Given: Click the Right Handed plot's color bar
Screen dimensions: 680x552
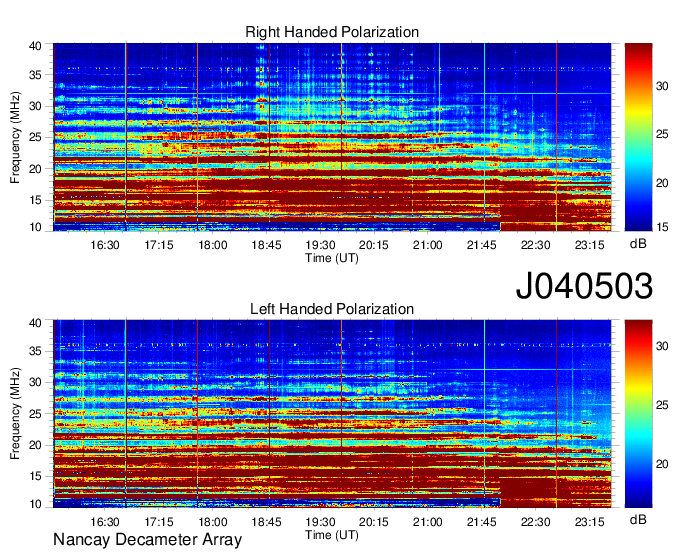Looking at the screenshot, I should 638,137.
